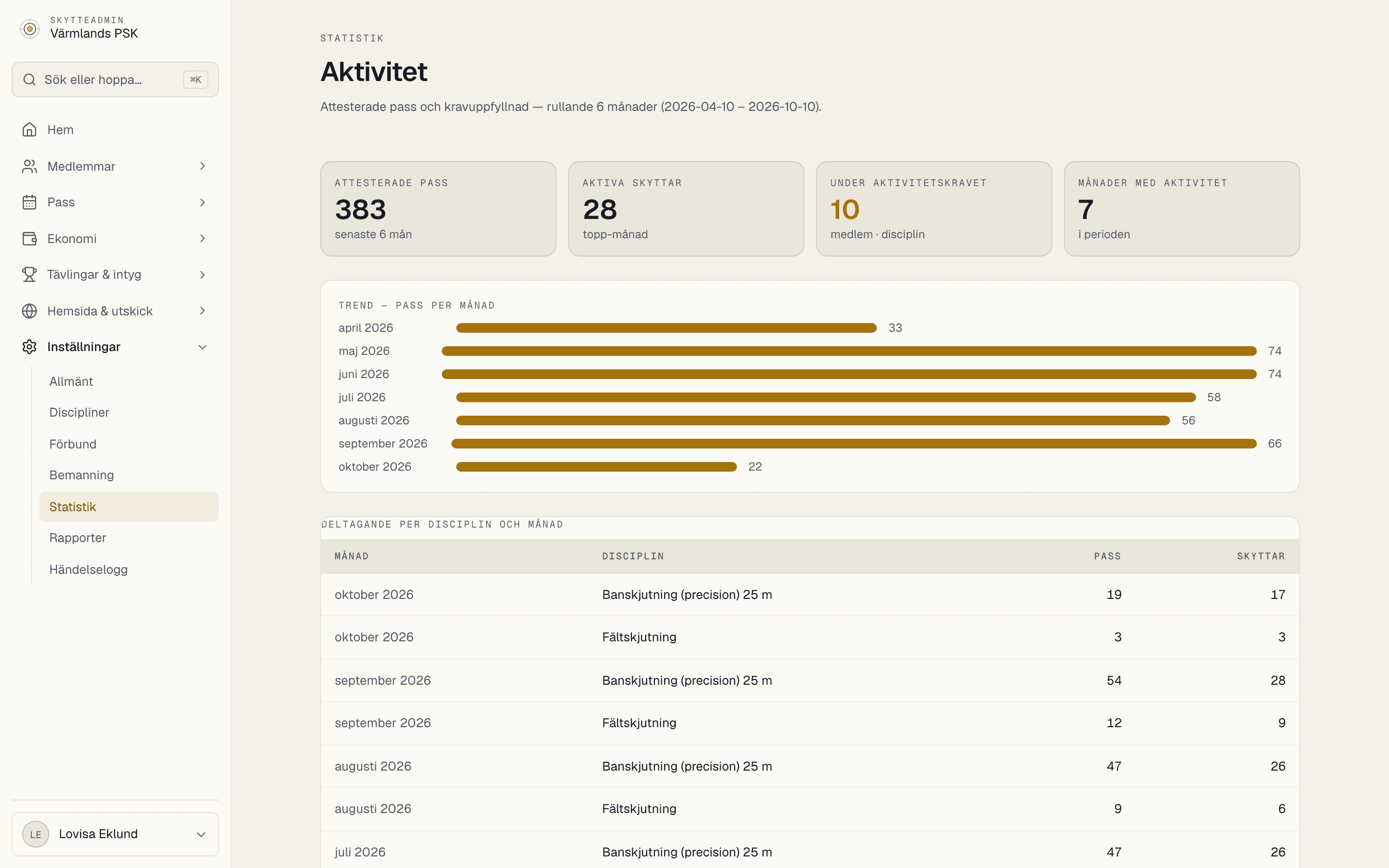Open Rapporter in sidebar
Screen dimensions: 1389x868
pos(129,538)
